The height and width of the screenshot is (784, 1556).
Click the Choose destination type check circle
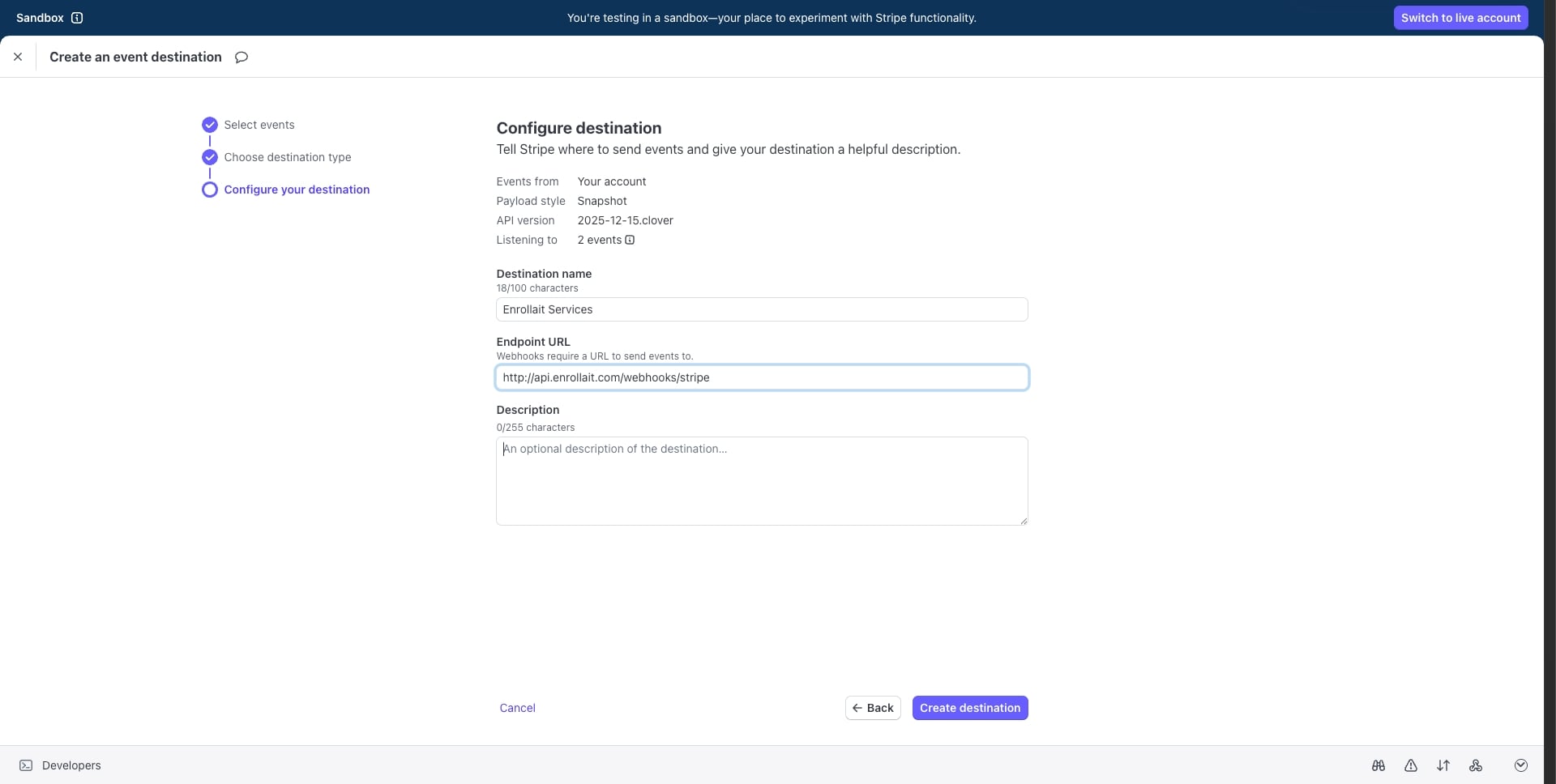pos(209,156)
